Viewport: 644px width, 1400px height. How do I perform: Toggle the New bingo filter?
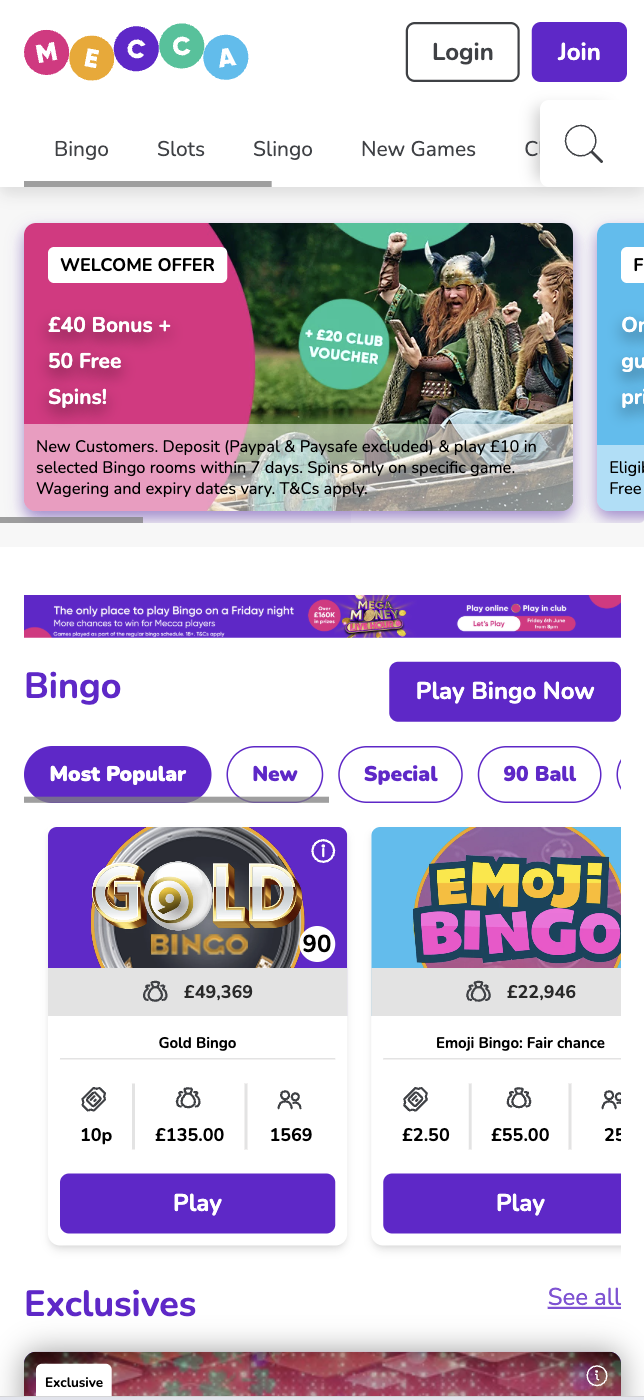pos(274,773)
